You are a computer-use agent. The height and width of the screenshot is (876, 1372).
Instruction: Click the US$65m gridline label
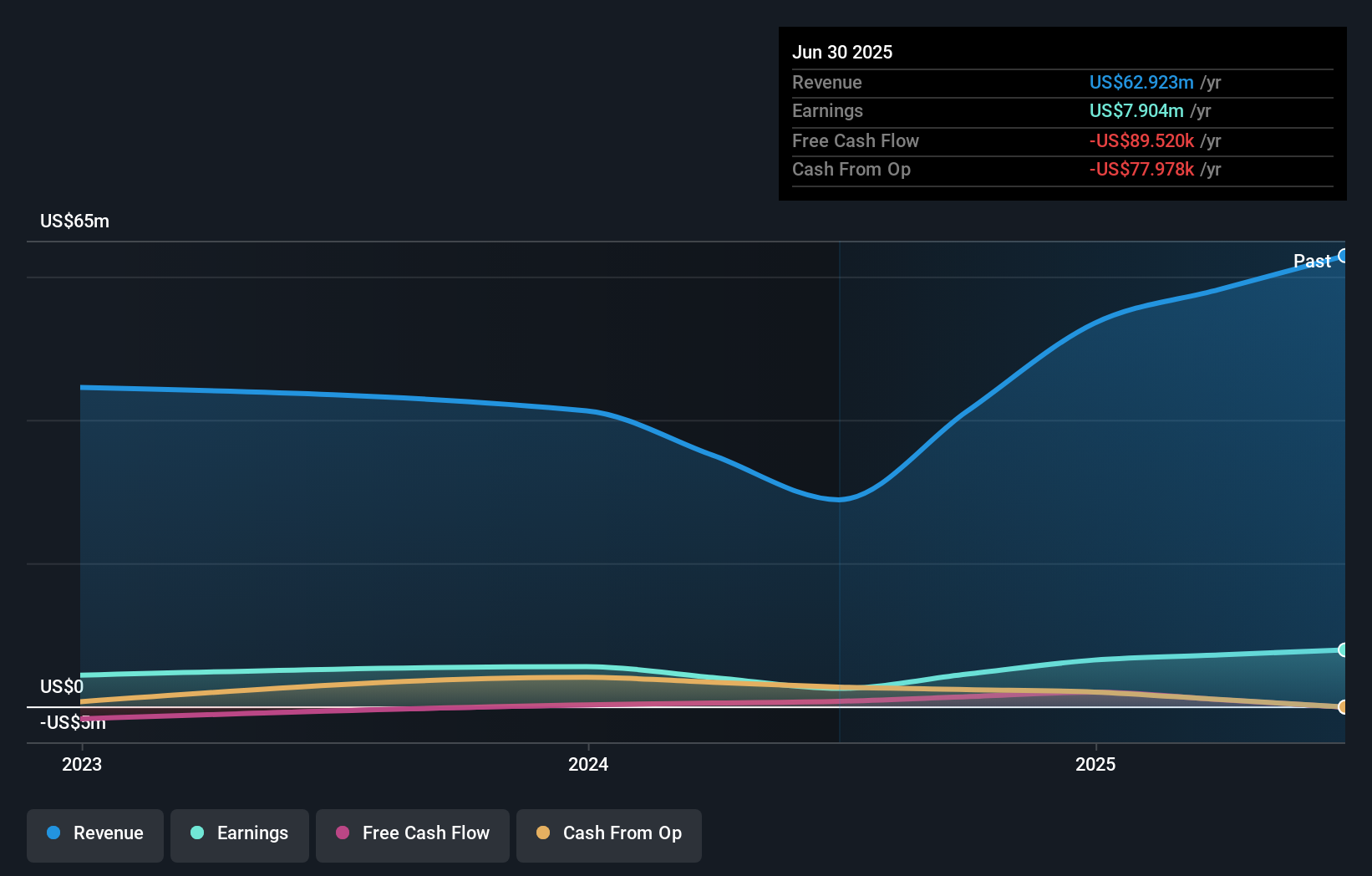pyautogui.click(x=74, y=221)
